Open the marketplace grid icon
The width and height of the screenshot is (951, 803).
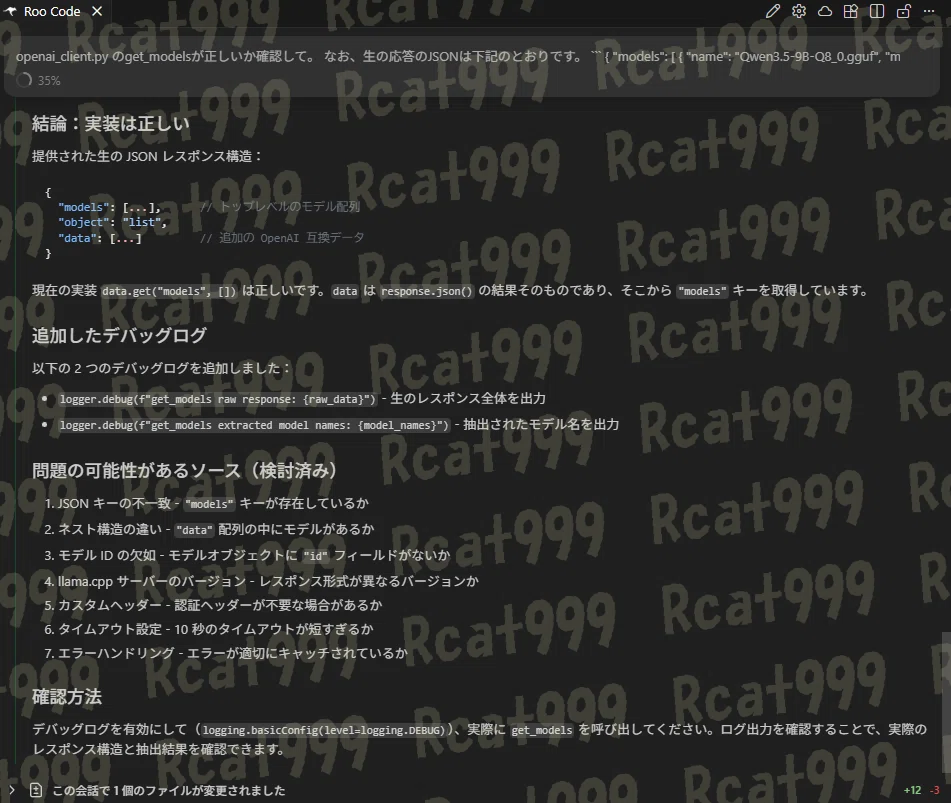(x=851, y=12)
